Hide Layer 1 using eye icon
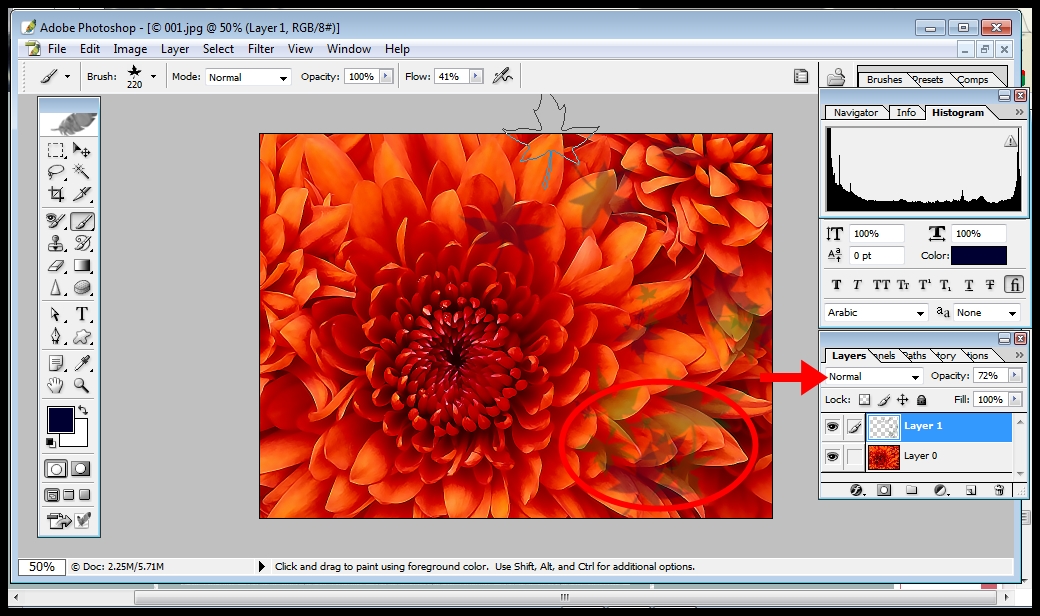1040x616 pixels. (x=832, y=427)
